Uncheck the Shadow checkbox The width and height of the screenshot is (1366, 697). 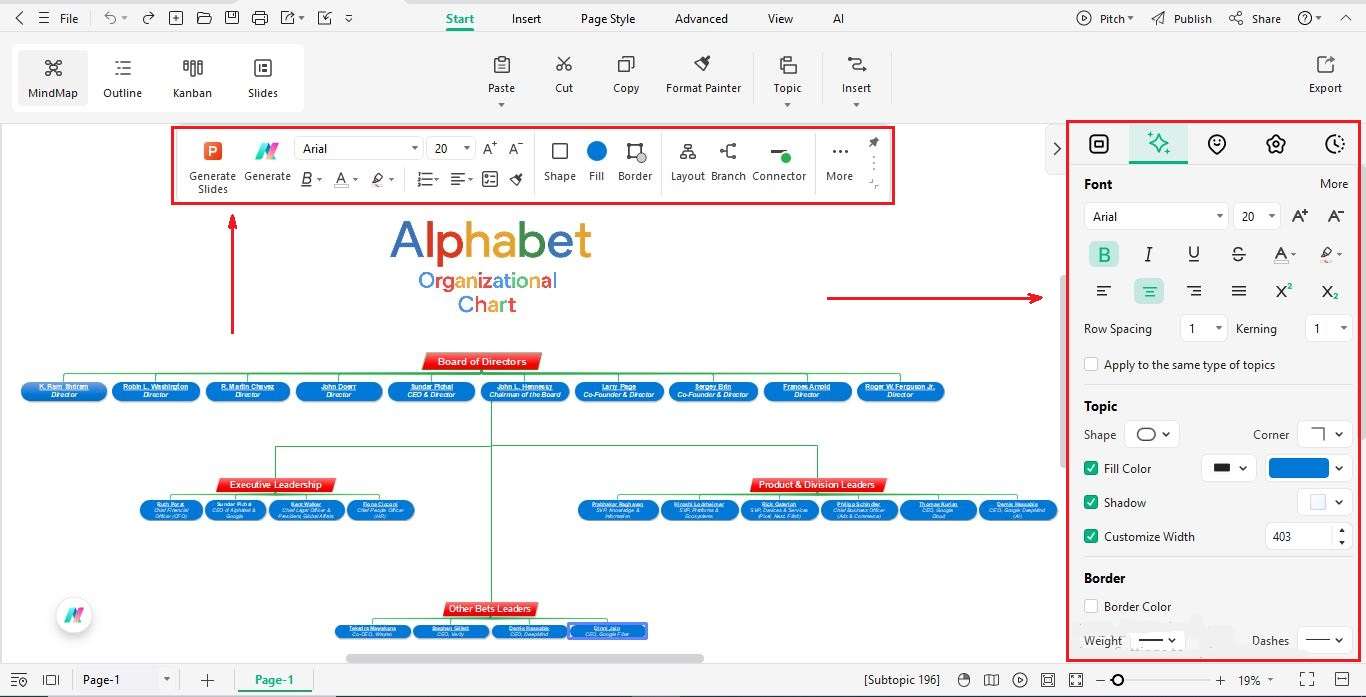(1091, 502)
